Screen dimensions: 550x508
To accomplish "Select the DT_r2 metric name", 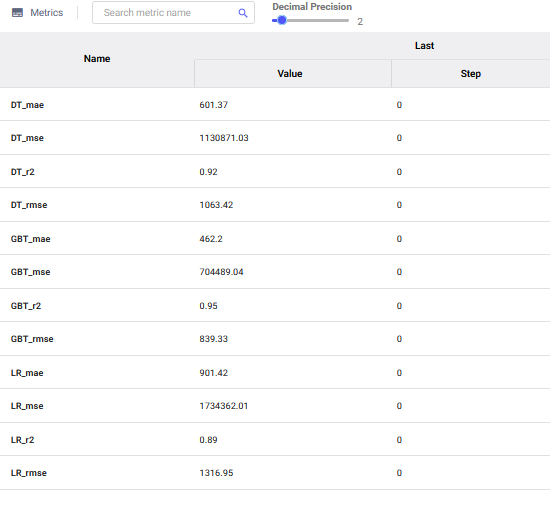I will [23, 172].
